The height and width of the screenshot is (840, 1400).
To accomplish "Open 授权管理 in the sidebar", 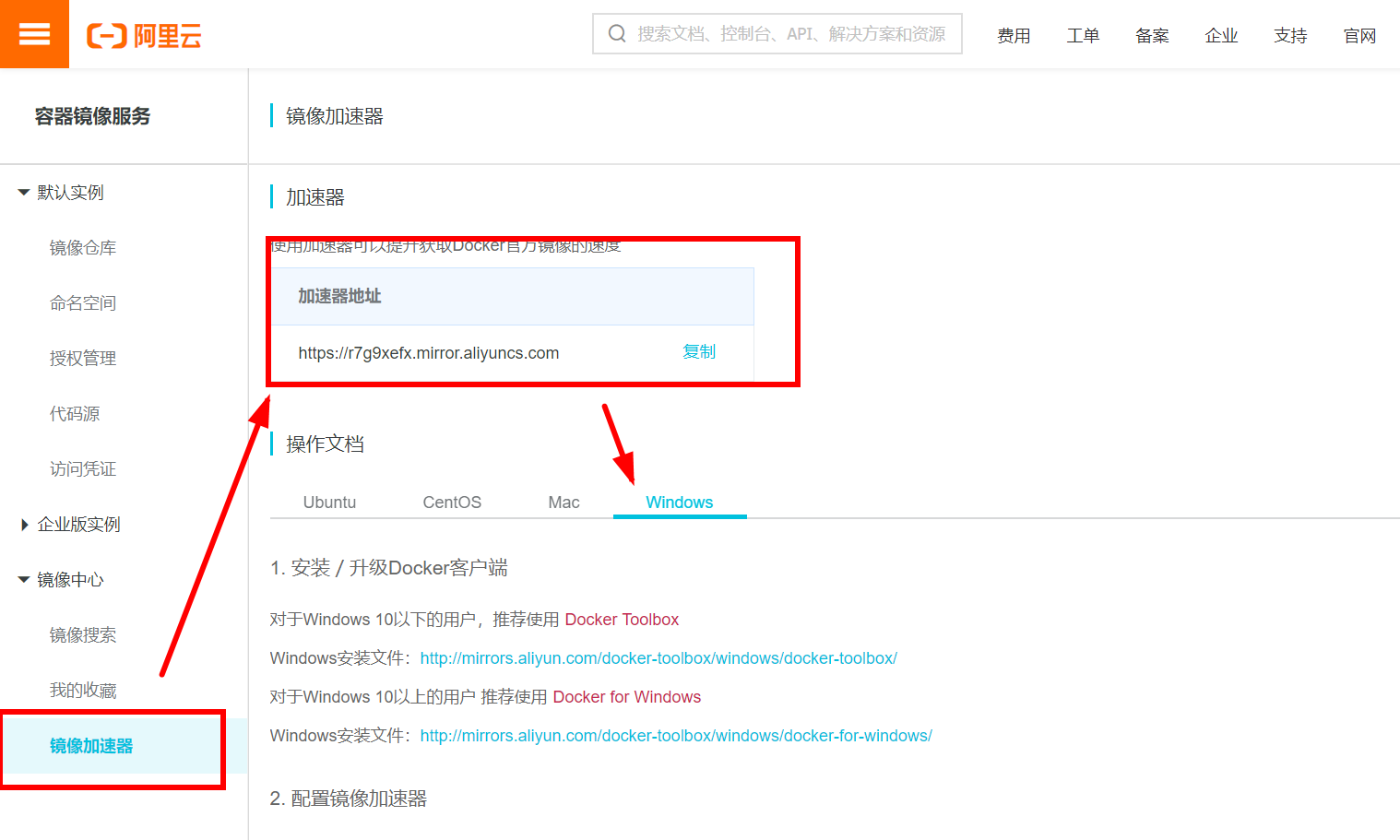I will [x=82, y=358].
